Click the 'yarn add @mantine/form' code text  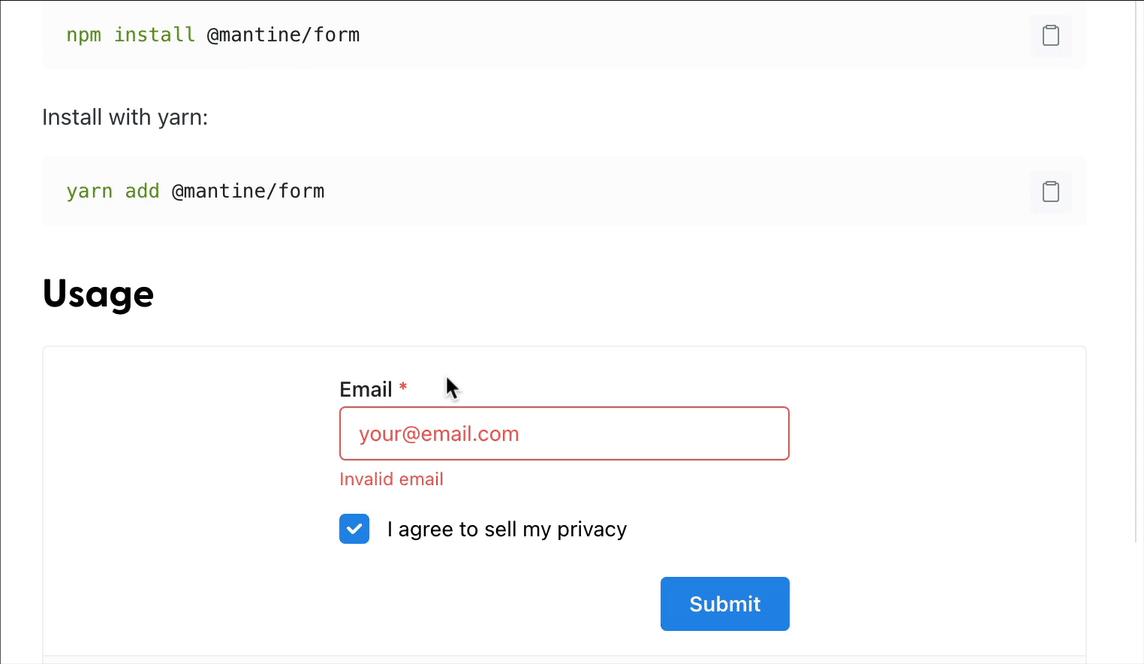pyautogui.click(x=195, y=191)
